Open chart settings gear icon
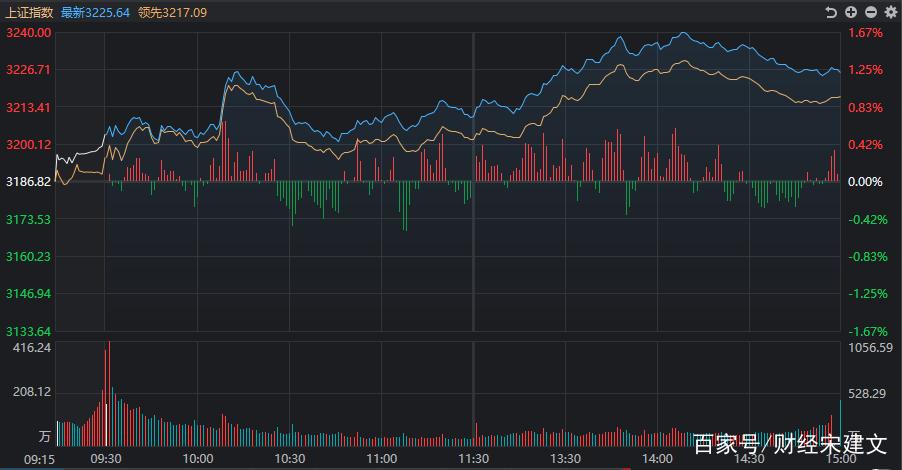902x470 pixels. tap(889, 12)
